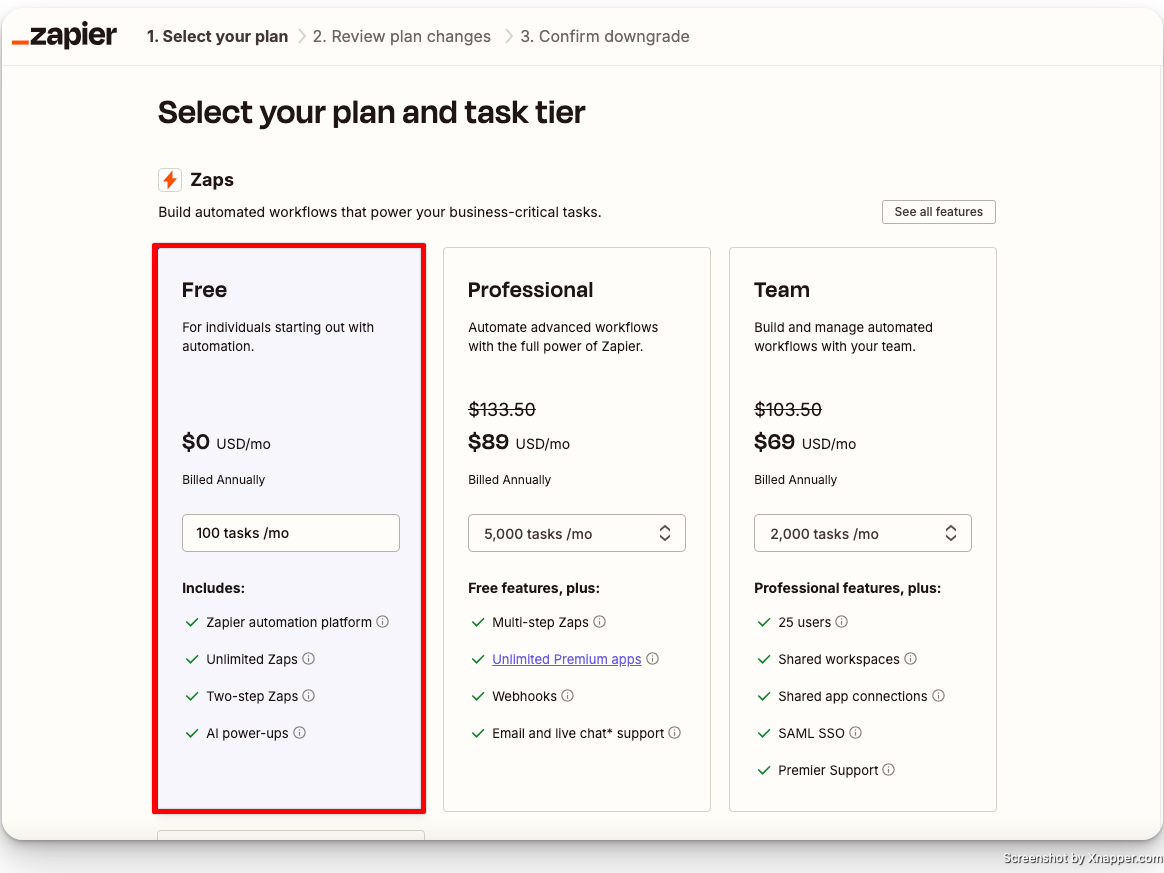The image size is (1164, 873).
Task: Open info icon beside Webhooks
Action: coord(568,696)
